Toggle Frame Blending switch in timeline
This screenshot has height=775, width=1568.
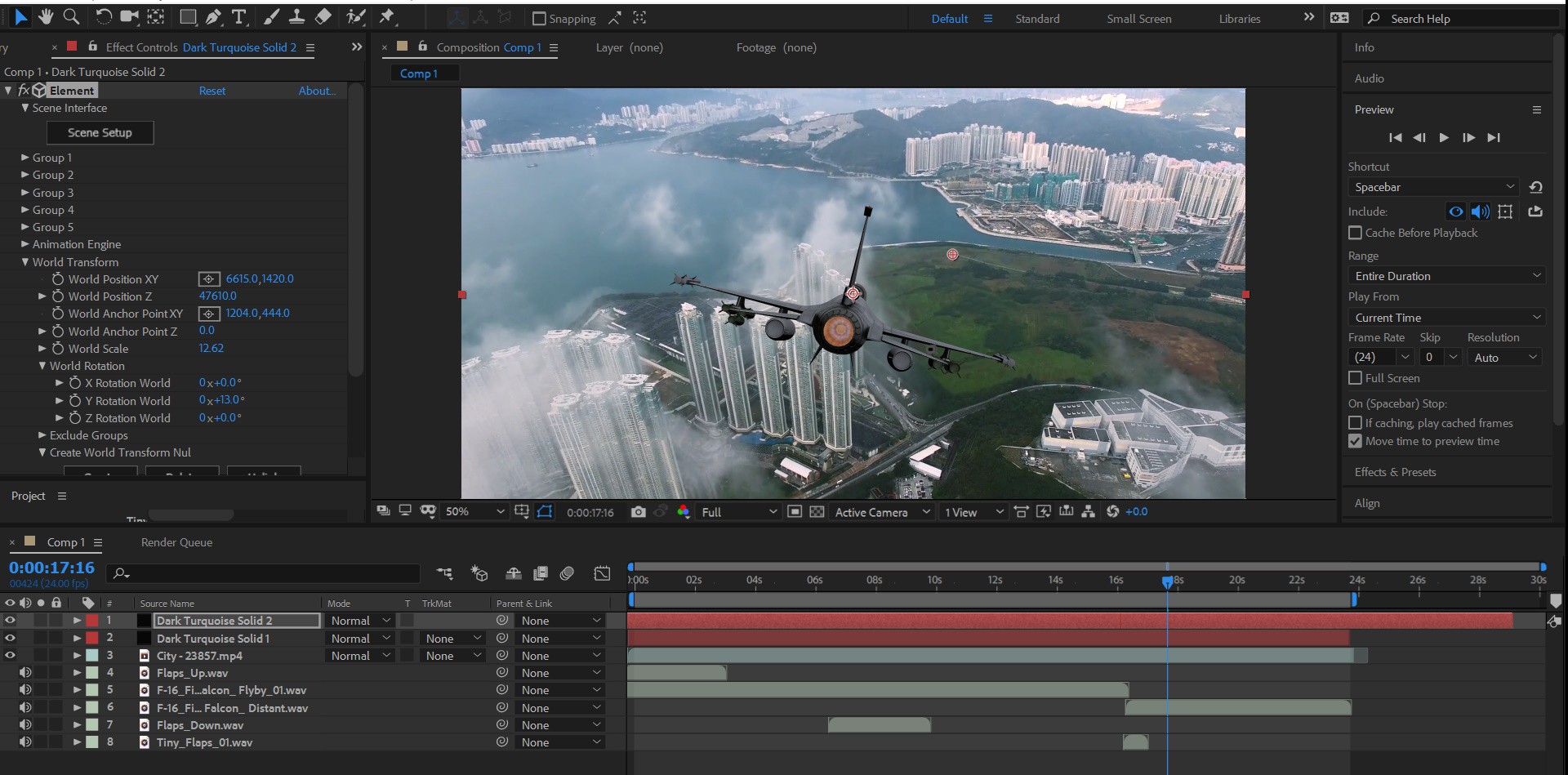click(541, 573)
